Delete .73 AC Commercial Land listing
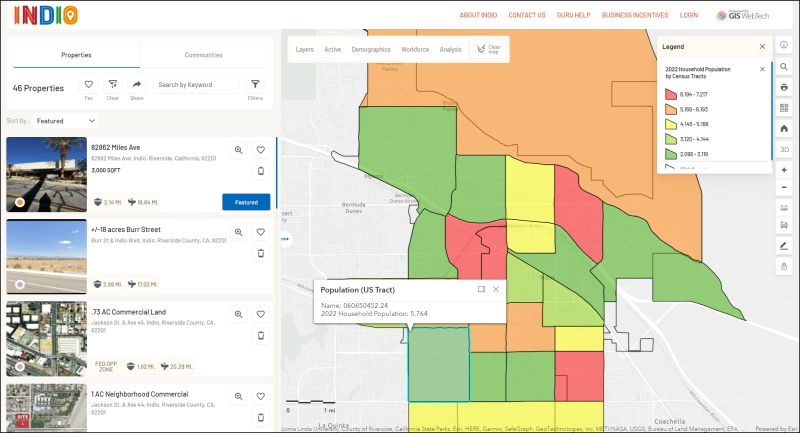 (261, 335)
